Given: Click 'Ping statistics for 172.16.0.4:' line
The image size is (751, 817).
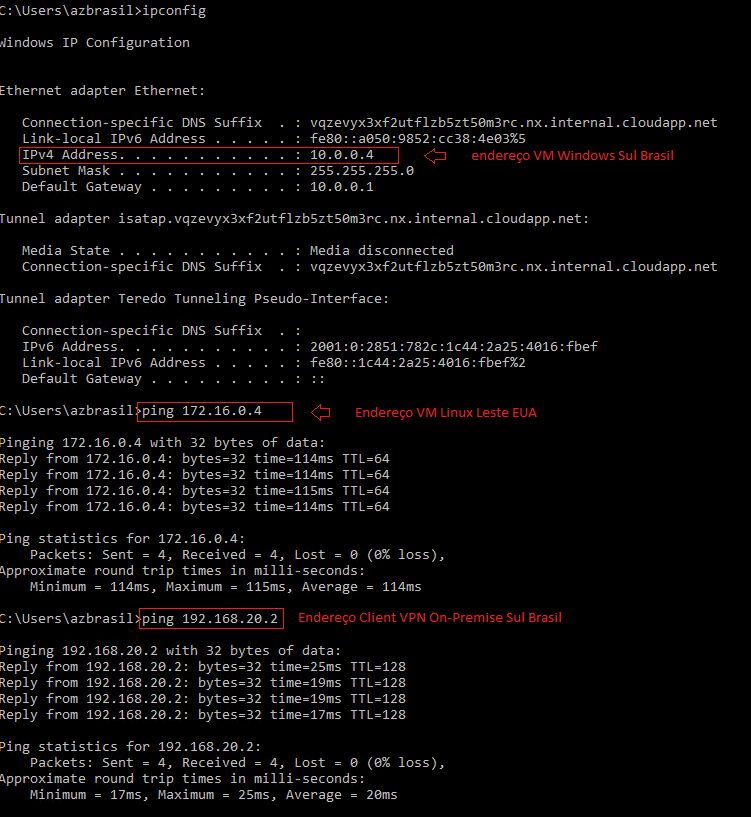Looking at the screenshot, I should [122, 539].
